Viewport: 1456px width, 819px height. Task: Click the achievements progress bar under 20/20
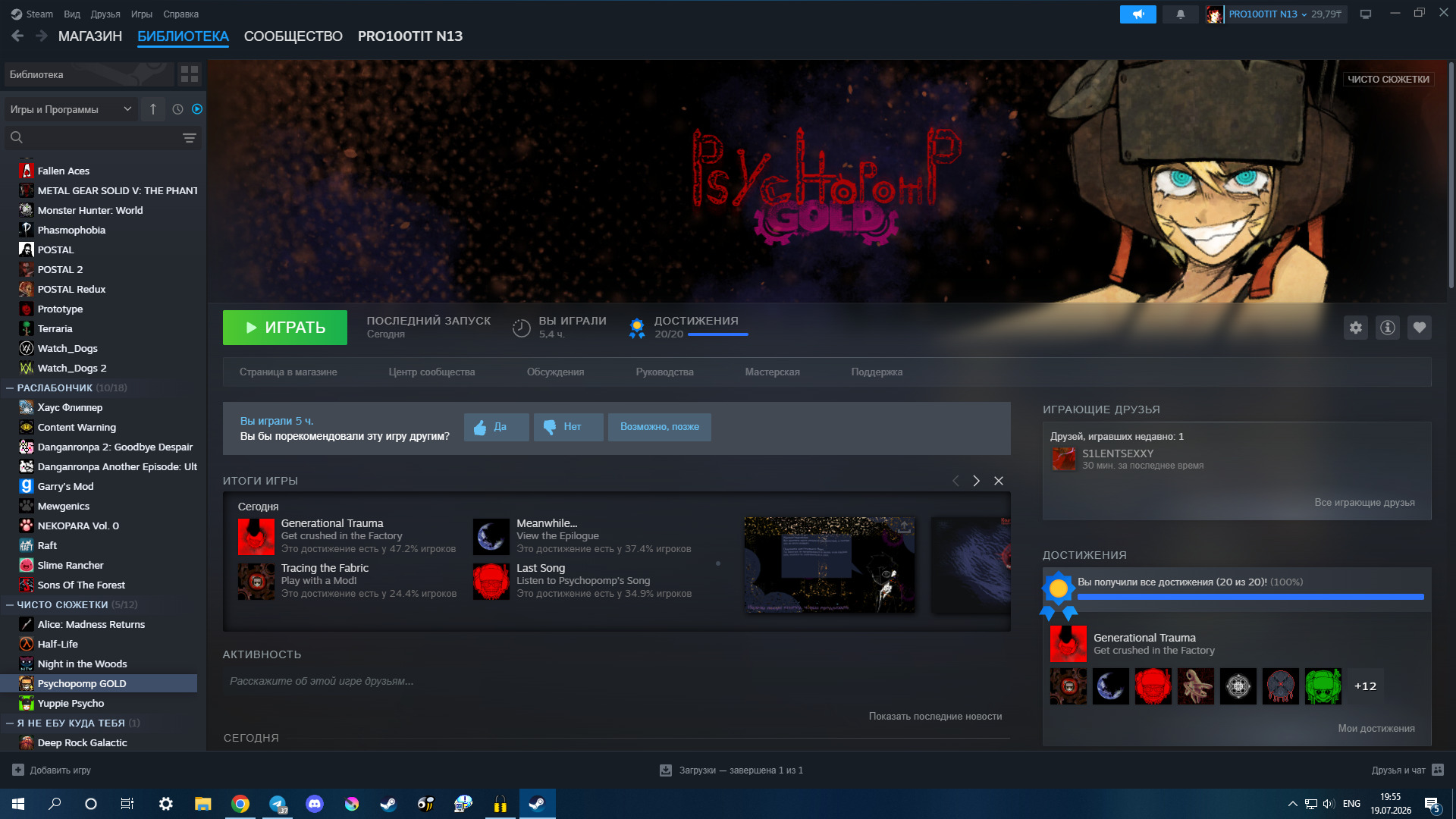(x=718, y=334)
